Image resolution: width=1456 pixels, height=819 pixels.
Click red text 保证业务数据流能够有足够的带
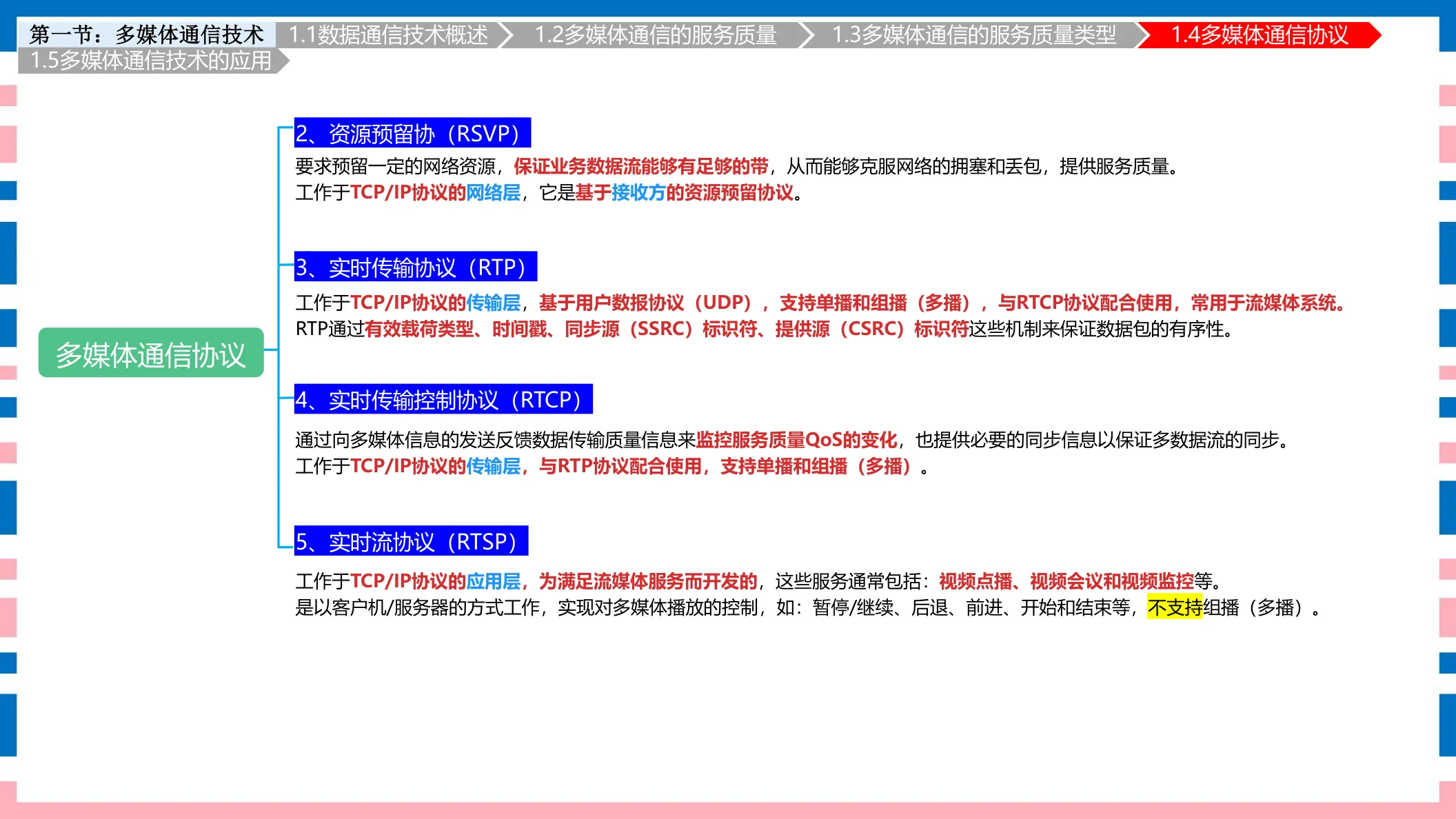641,166
